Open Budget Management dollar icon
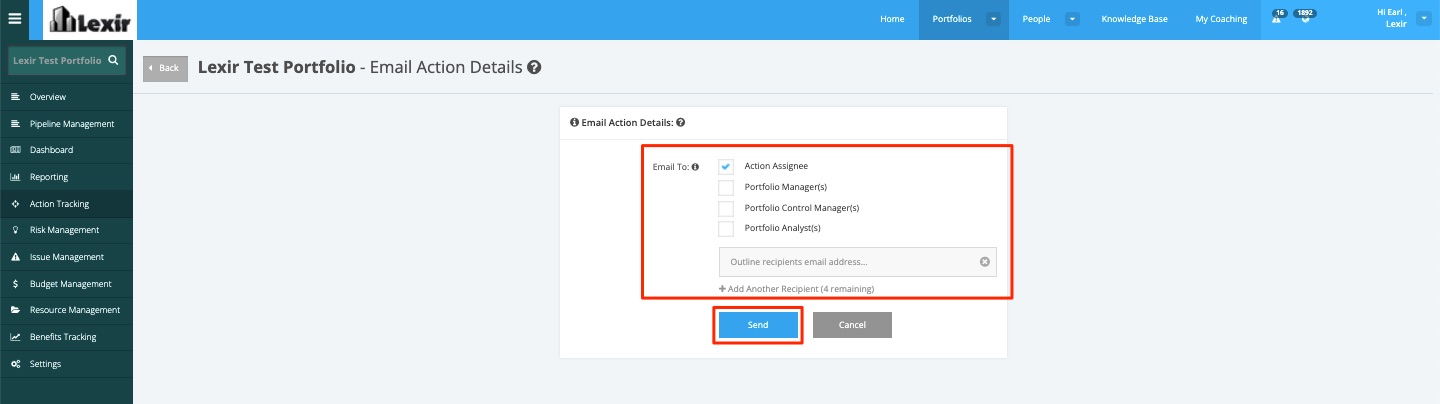 pos(15,284)
